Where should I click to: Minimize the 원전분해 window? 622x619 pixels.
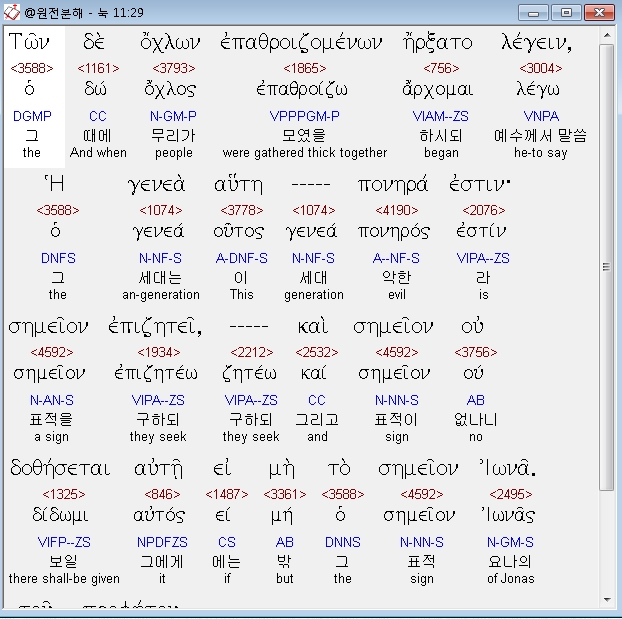(533, 13)
